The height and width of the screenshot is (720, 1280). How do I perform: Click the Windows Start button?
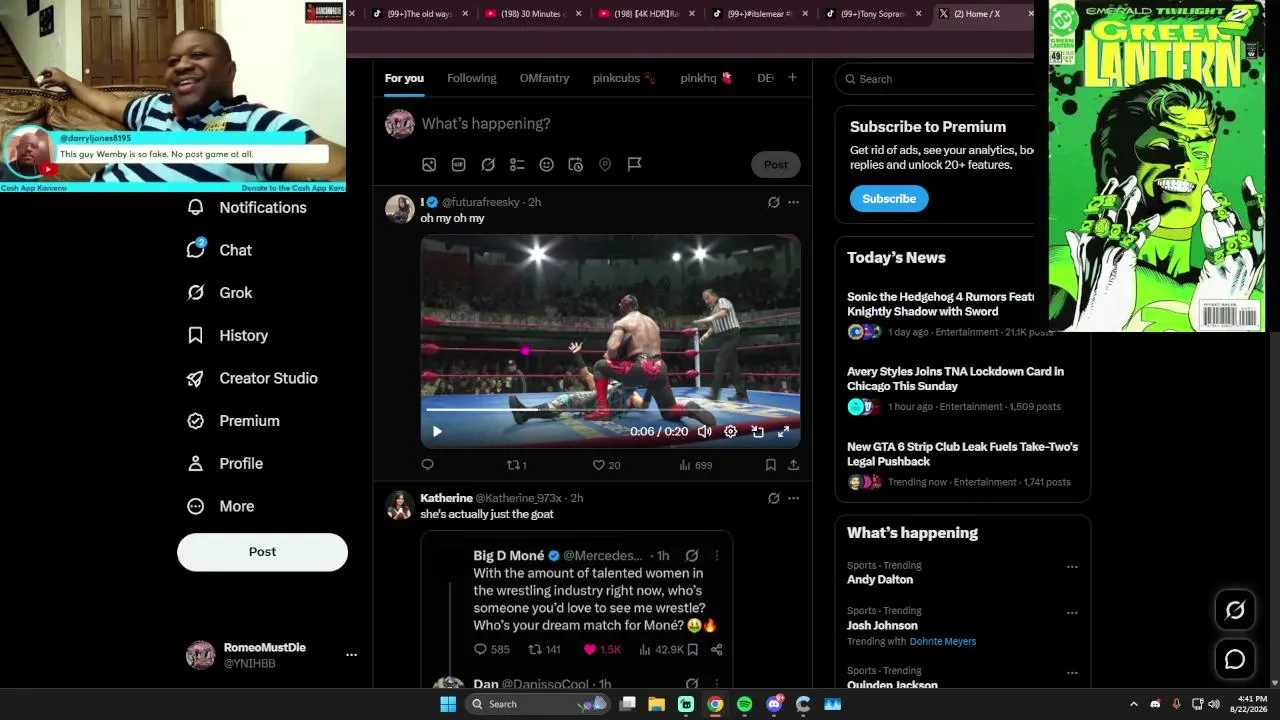[448, 704]
